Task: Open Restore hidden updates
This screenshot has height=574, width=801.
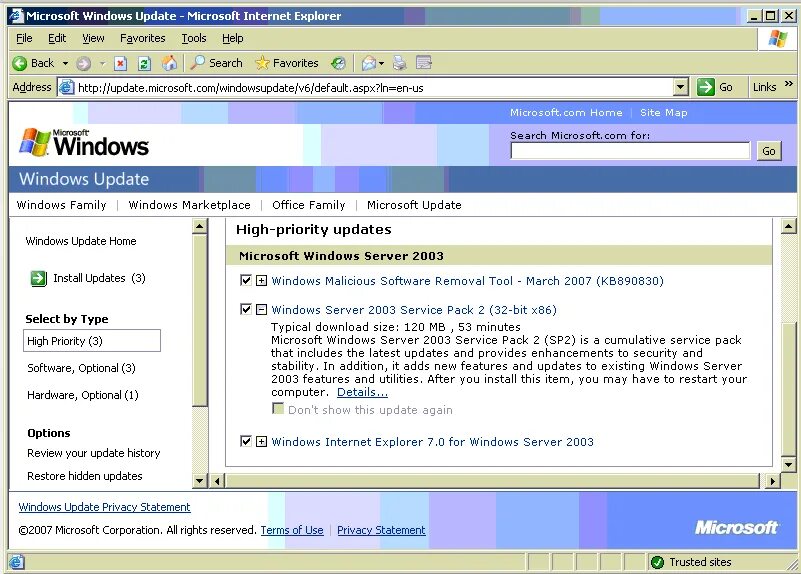Action: pos(85,476)
